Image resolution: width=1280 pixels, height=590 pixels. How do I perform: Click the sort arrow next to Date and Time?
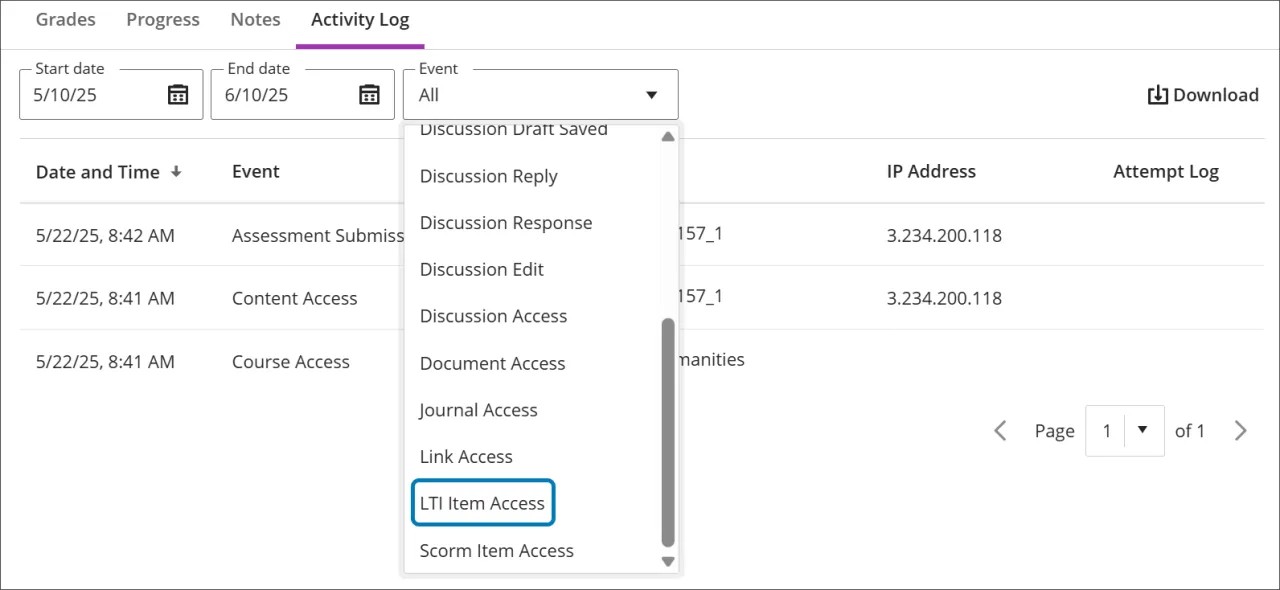click(x=177, y=172)
